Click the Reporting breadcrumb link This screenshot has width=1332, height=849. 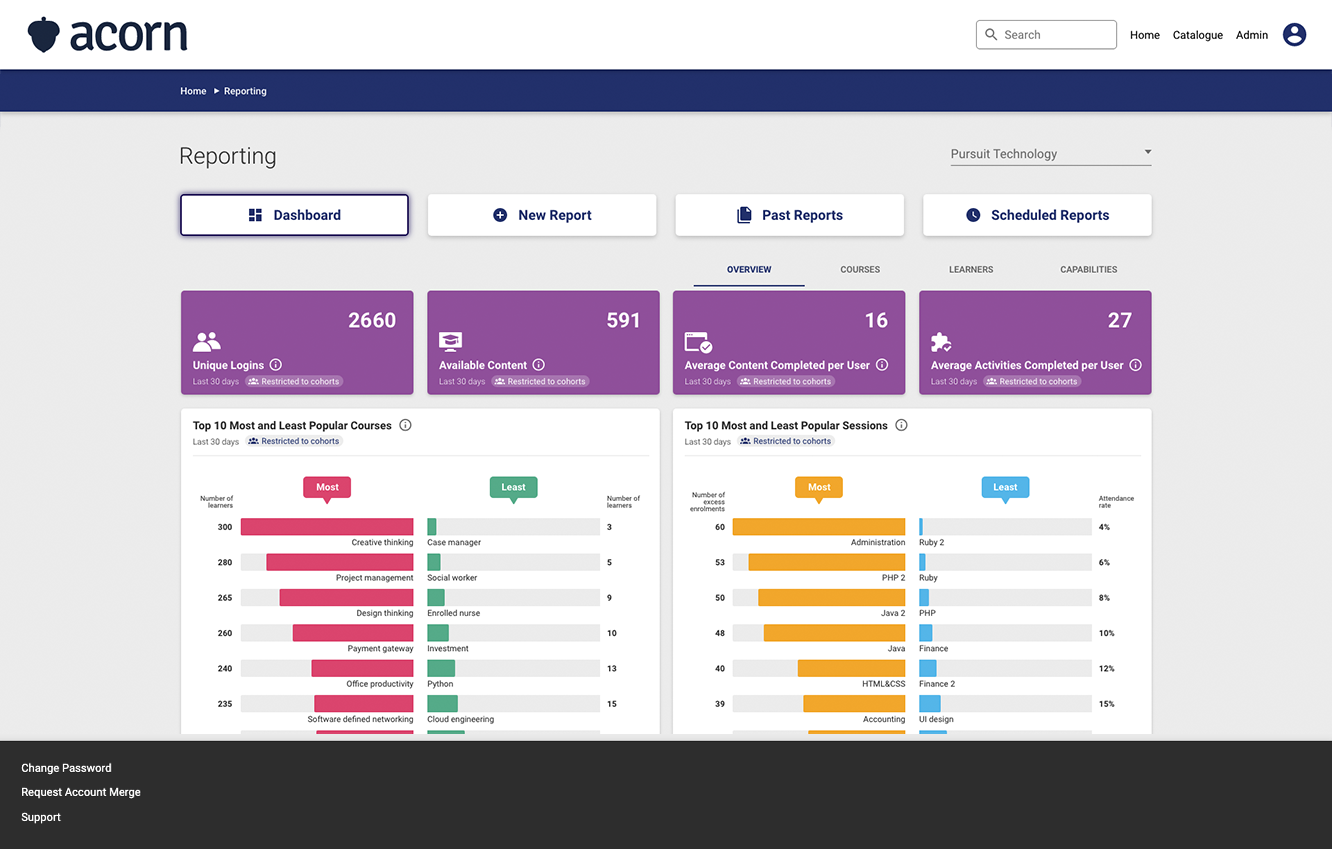tap(245, 91)
